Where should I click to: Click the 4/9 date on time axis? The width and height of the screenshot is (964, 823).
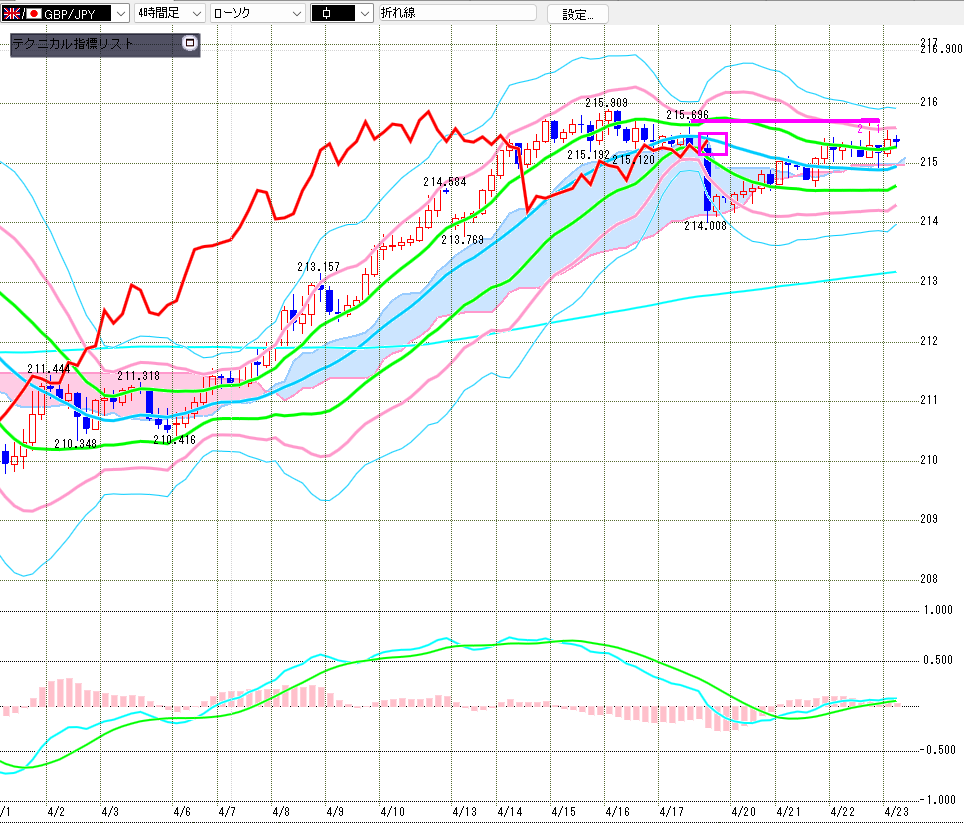pyautogui.click(x=334, y=812)
